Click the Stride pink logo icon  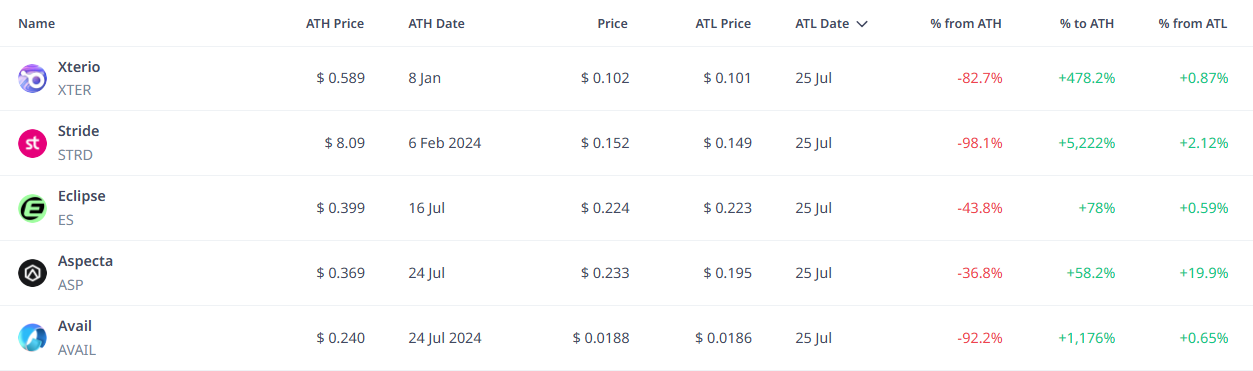click(33, 143)
